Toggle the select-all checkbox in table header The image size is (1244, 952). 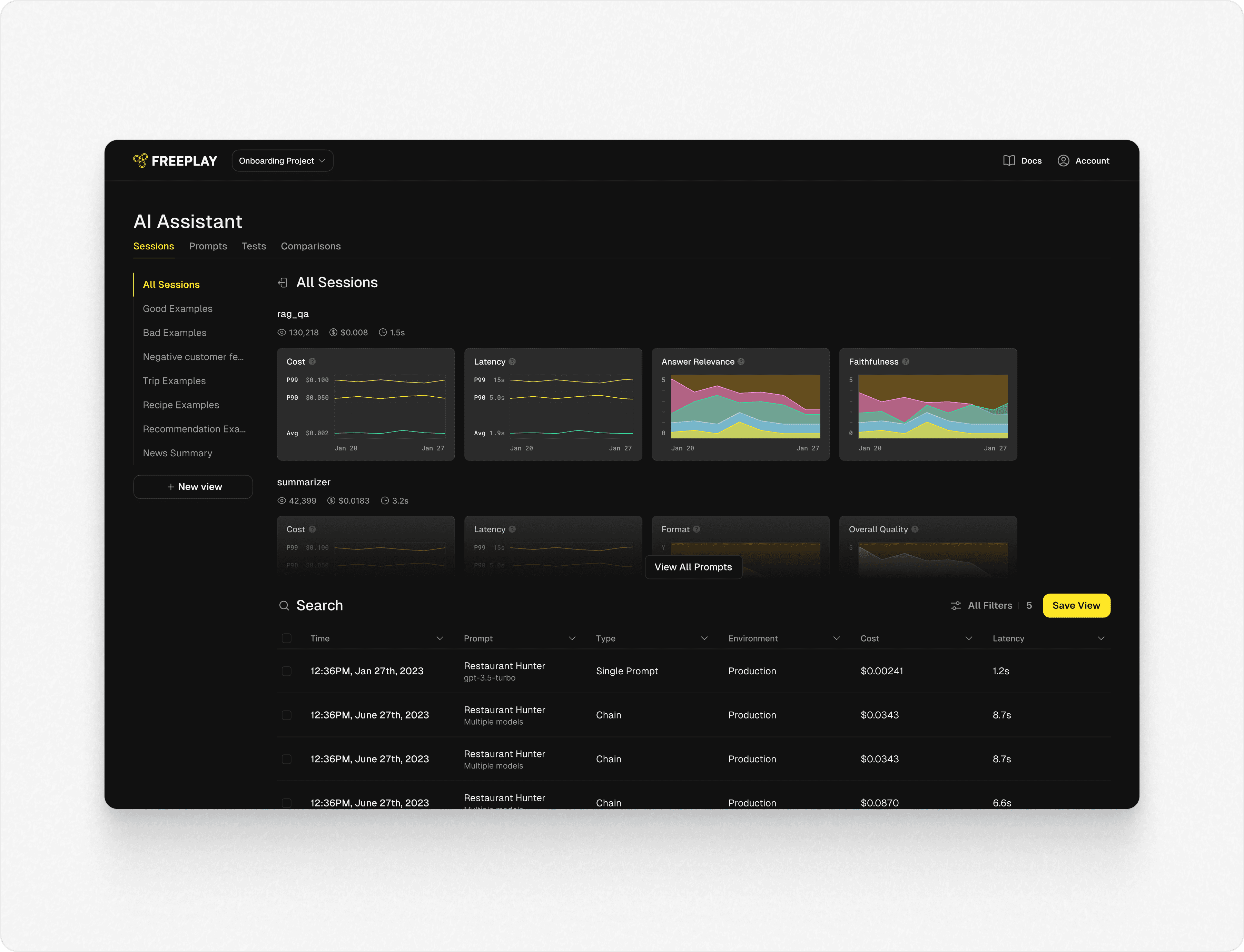(x=287, y=639)
